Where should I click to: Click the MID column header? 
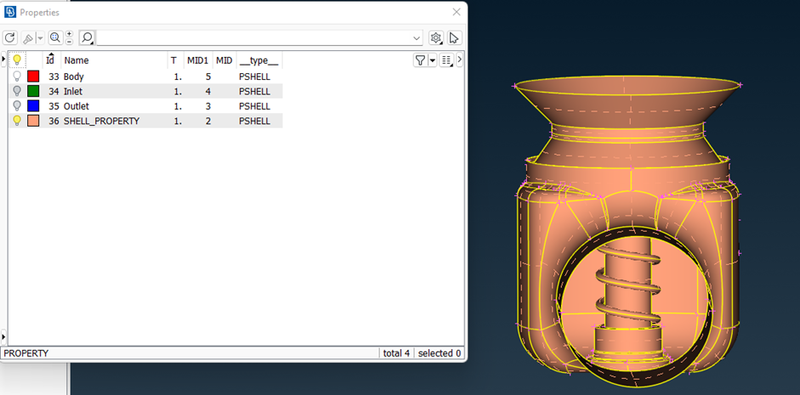pos(224,60)
